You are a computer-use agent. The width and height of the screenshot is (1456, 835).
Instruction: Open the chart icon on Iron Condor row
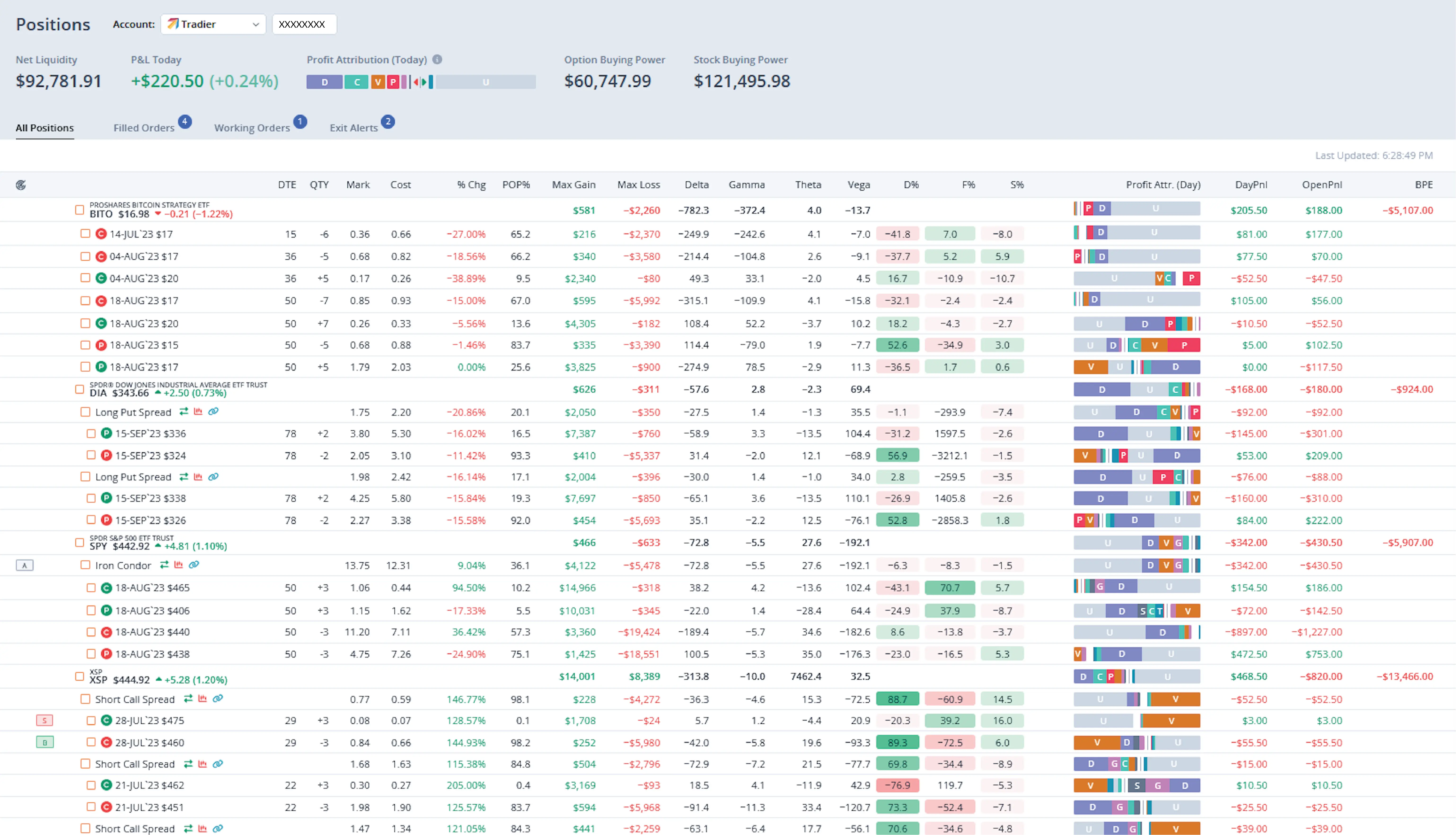(179, 565)
